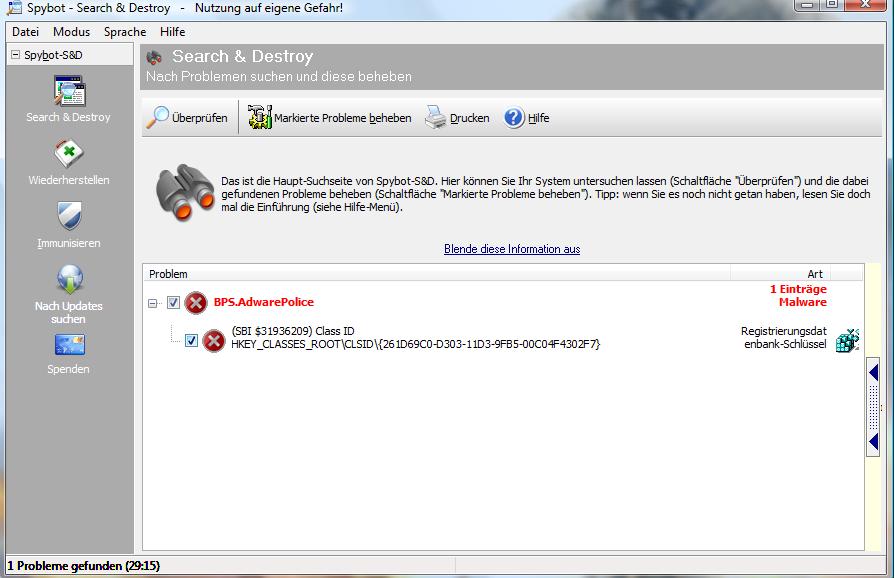Click the header icon beside Search & Destroy title
The height and width of the screenshot is (578, 895).
coord(154,57)
